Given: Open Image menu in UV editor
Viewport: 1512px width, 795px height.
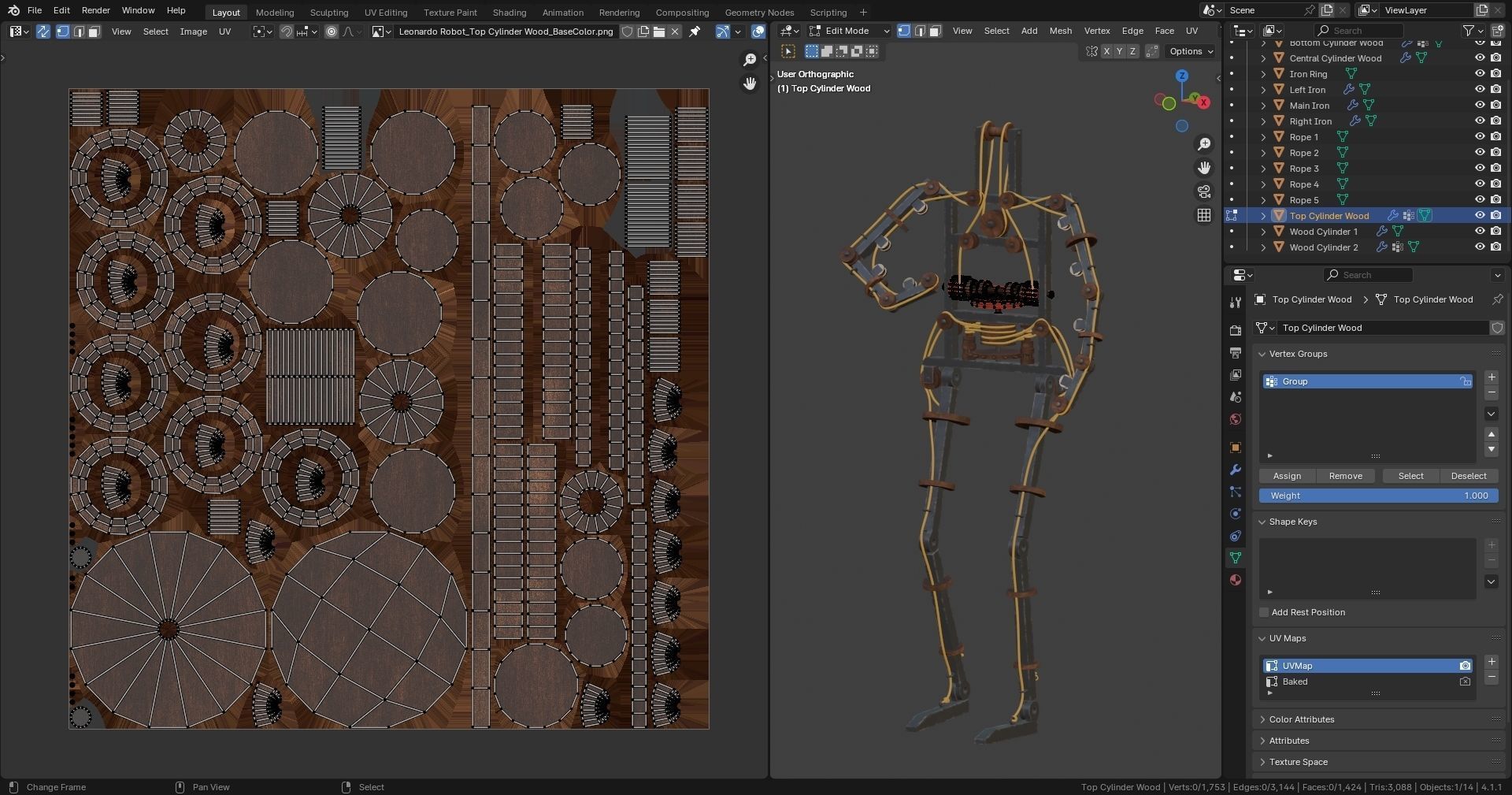Looking at the screenshot, I should (x=193, y=32).
